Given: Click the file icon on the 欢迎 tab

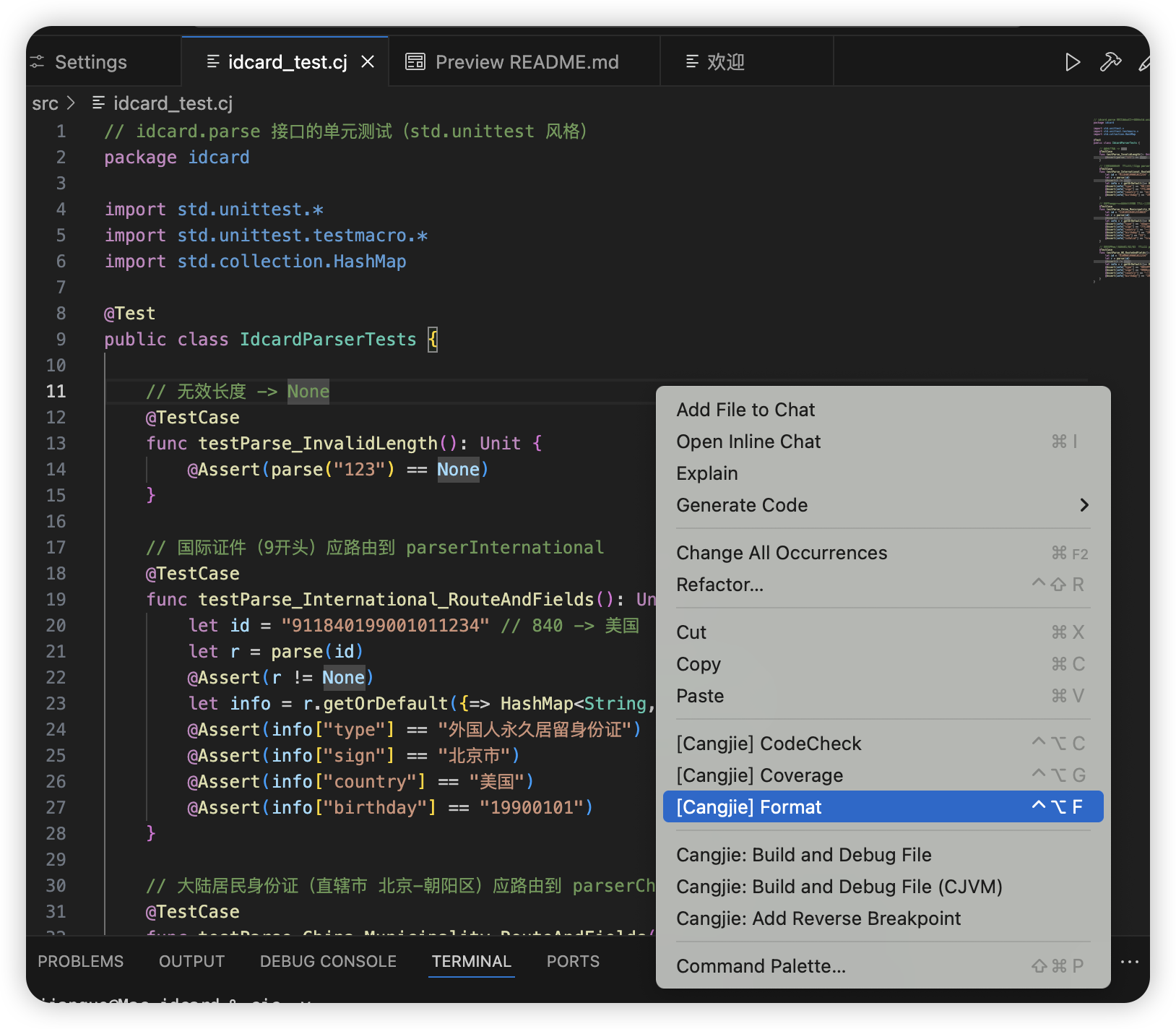Looking at the screenshot, I should pos(692,62).
